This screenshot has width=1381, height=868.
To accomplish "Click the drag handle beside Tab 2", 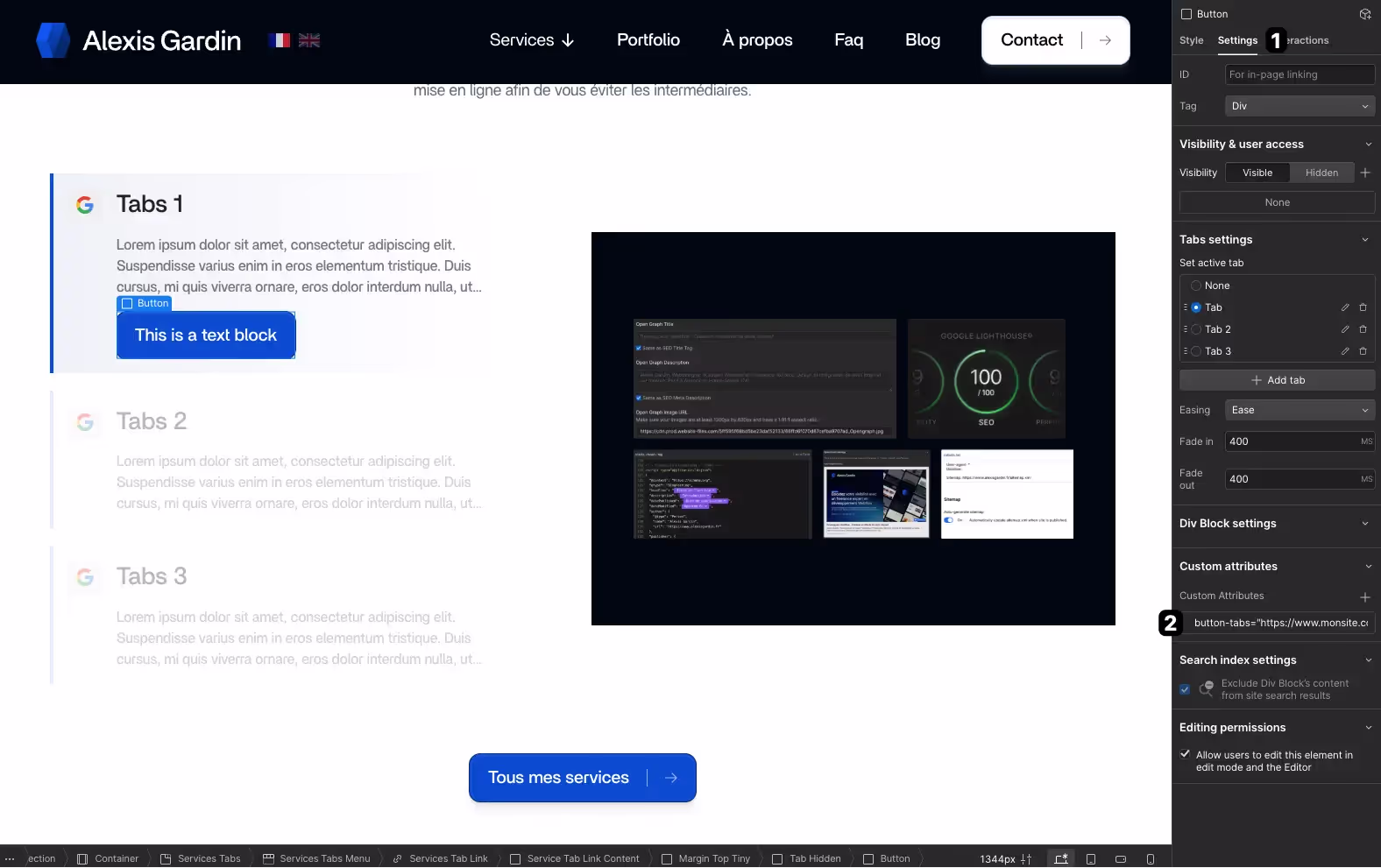I will (1186, 329).
